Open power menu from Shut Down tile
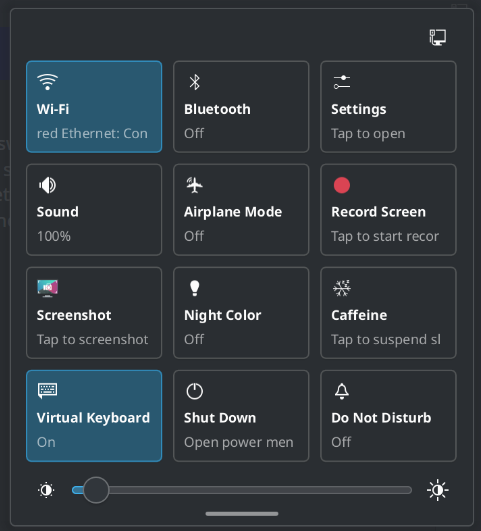Image resolution: width=481 pixels, height=531 pixels. (241, 416)
